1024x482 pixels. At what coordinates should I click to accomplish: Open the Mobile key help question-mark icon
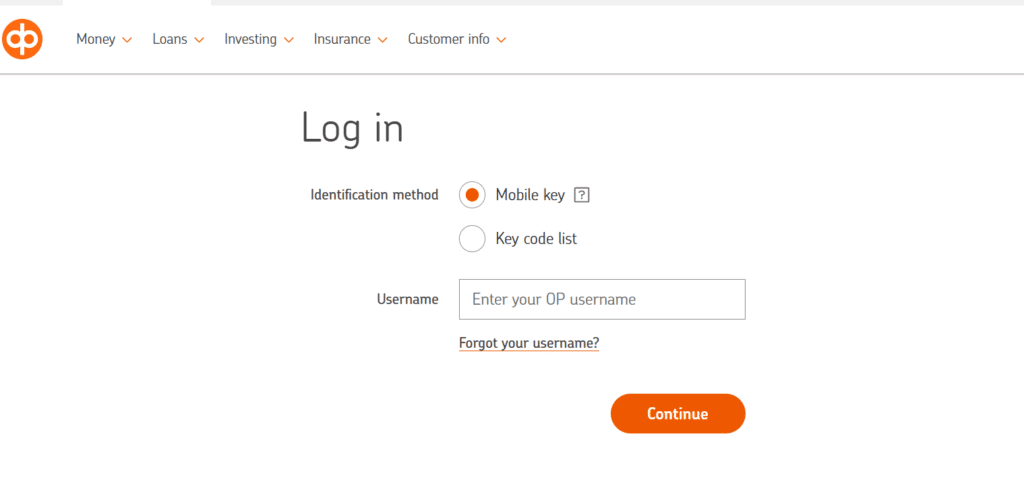tap(582, 196)
